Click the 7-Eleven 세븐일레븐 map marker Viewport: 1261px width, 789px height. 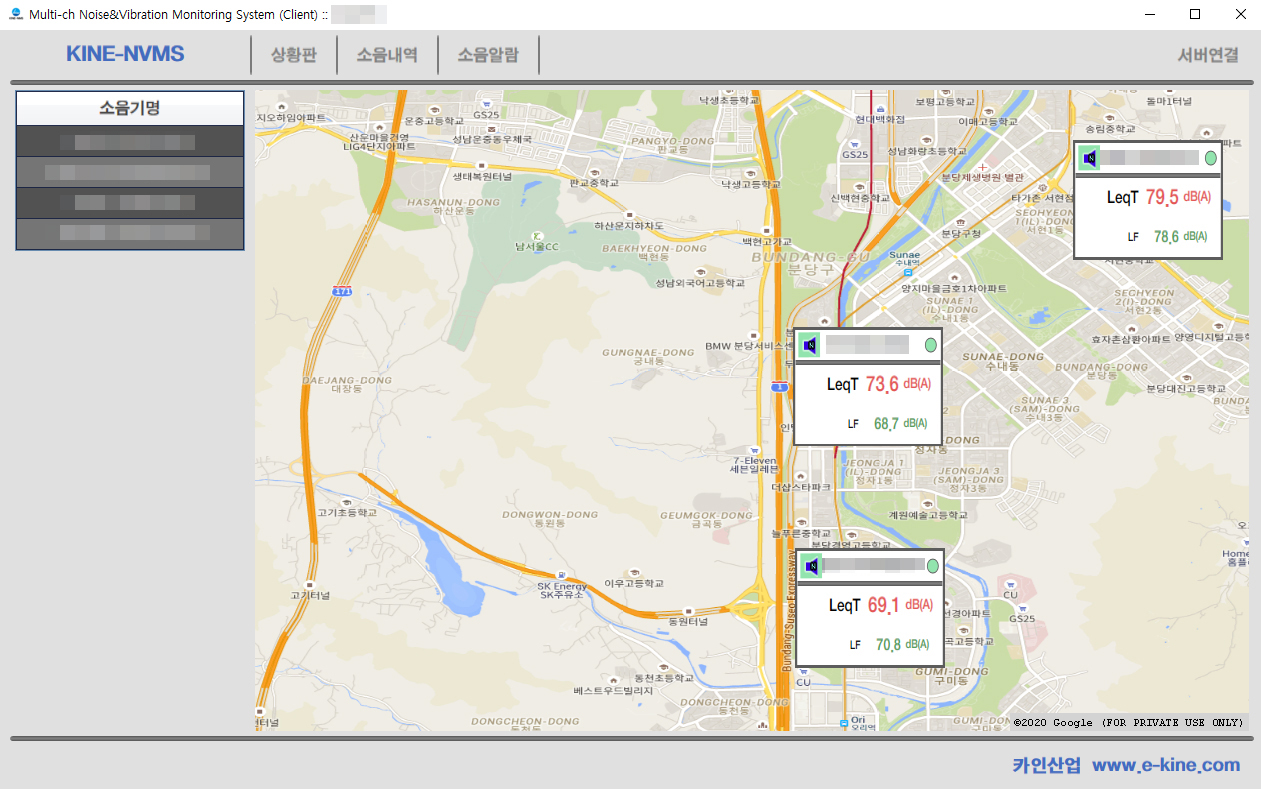[752, 450]
